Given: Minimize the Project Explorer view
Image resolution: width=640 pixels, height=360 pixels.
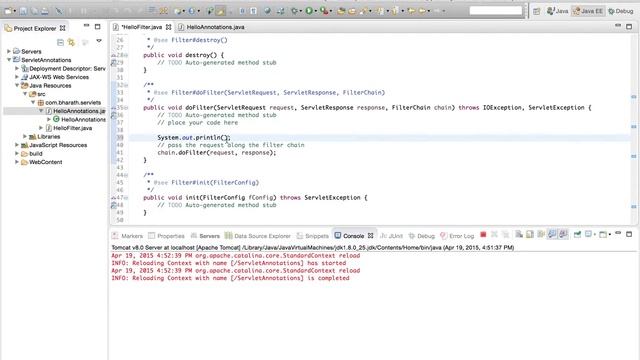Looking at the screenshot, I should pos(86,26).
